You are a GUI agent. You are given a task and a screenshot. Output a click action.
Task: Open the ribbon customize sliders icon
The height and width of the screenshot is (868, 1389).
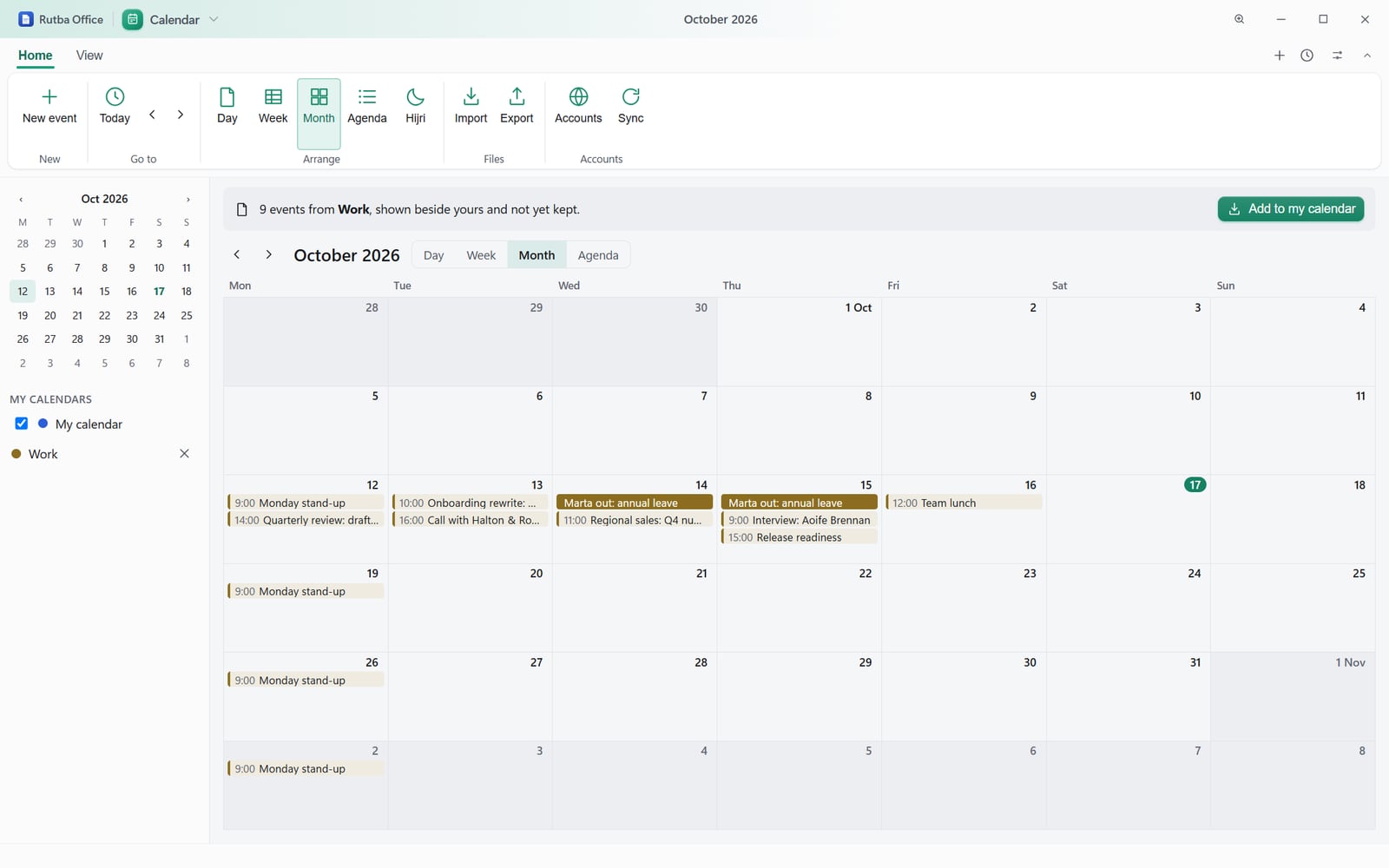coord(1337,56)
